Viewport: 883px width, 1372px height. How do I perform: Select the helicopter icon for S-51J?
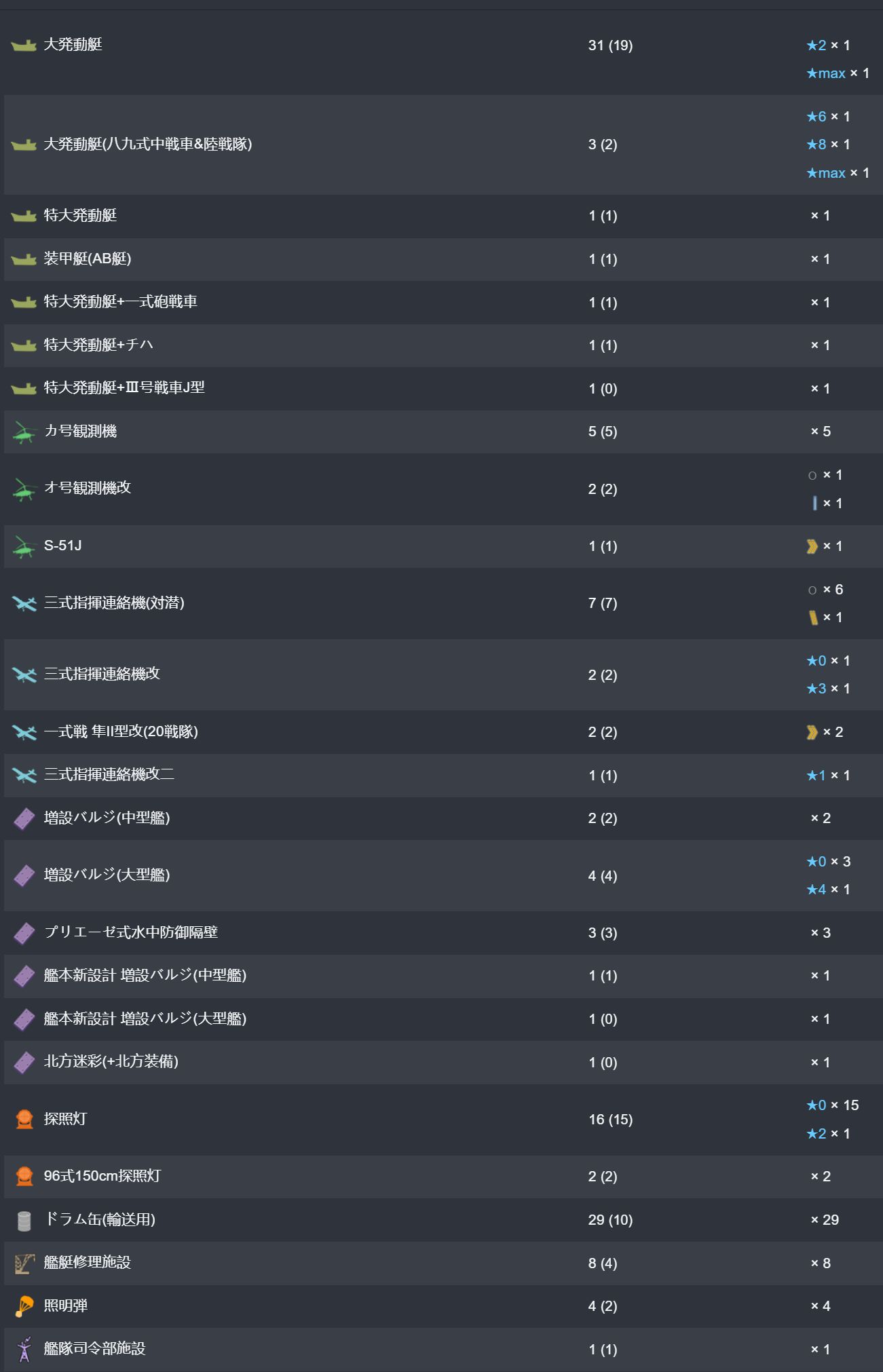click(24, 547)
